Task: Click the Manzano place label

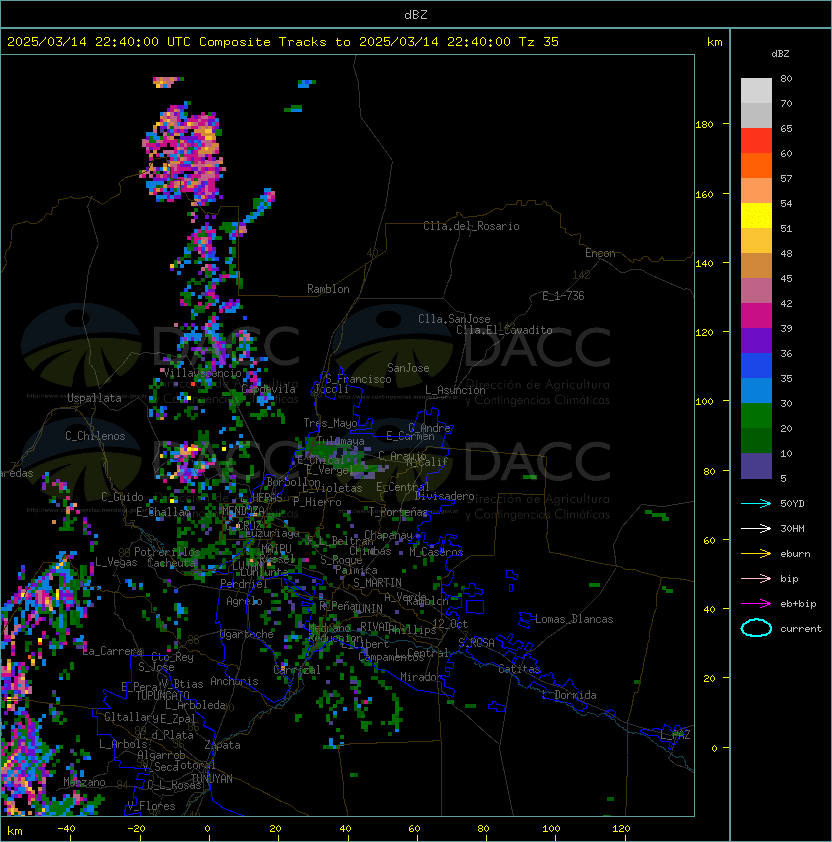Action: coord(84,782)
